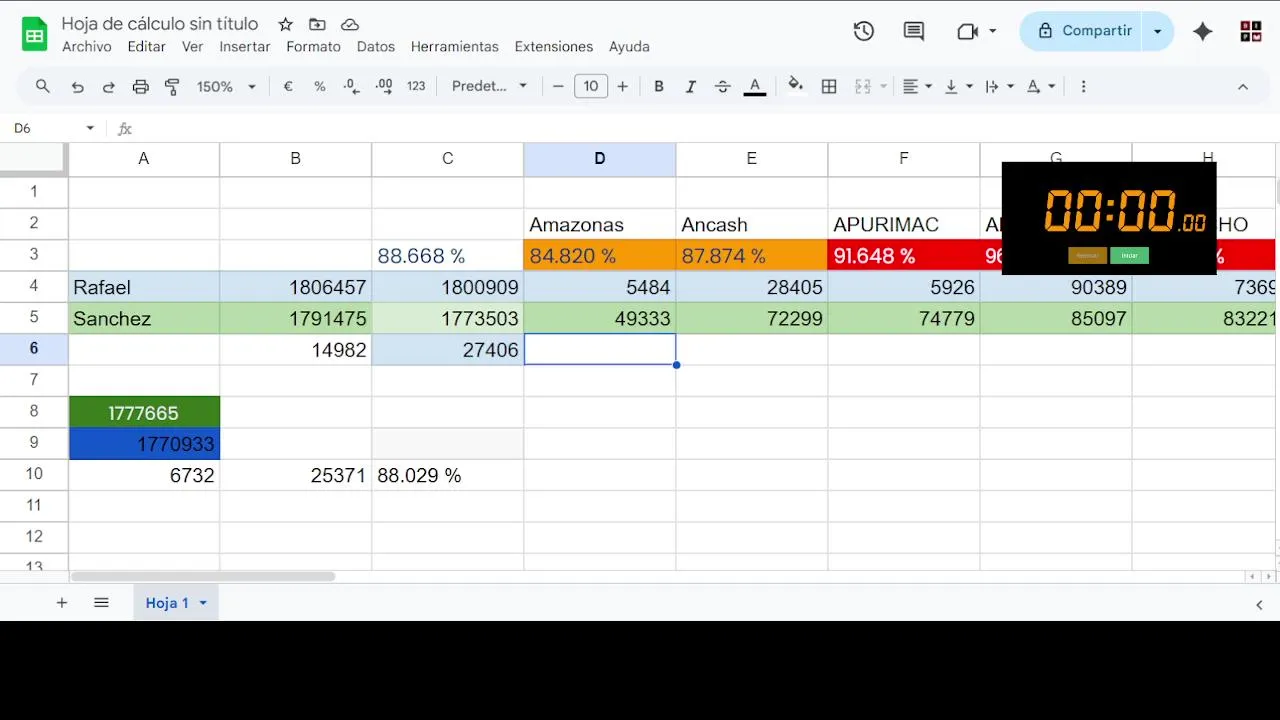Viewport: 1280px width, 720px height.
Task: Select row 6 header
Action: click(x=34, y=349)
